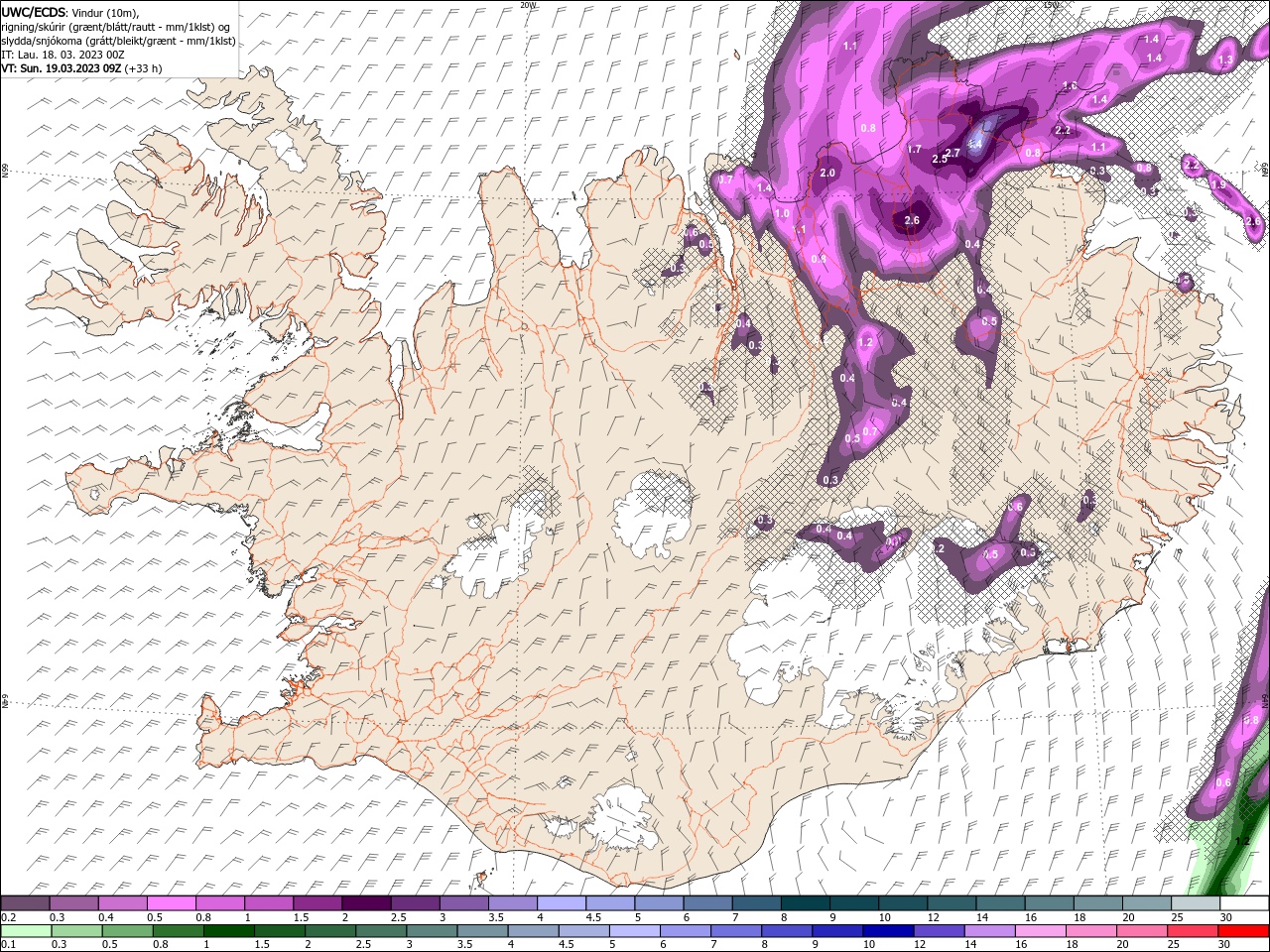Click the '1.7' snowfall value on the map

click(x=915, y=149)
